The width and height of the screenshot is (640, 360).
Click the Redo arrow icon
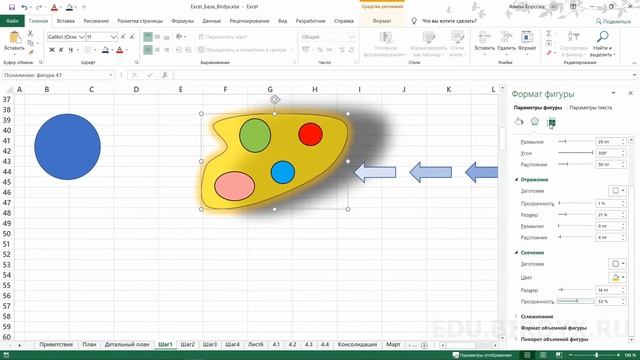pyautogui.click(x=39, y=7)
